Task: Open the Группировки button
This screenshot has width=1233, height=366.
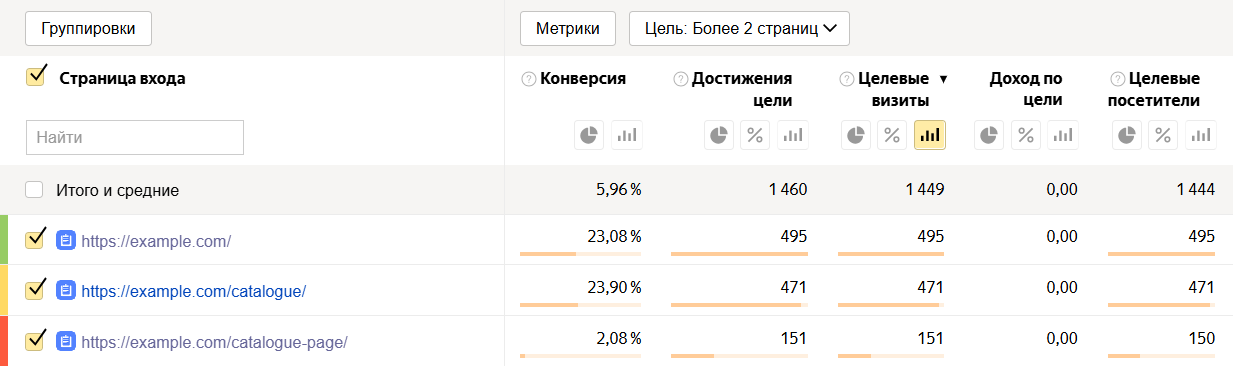Action: click(x=88, y=28)
